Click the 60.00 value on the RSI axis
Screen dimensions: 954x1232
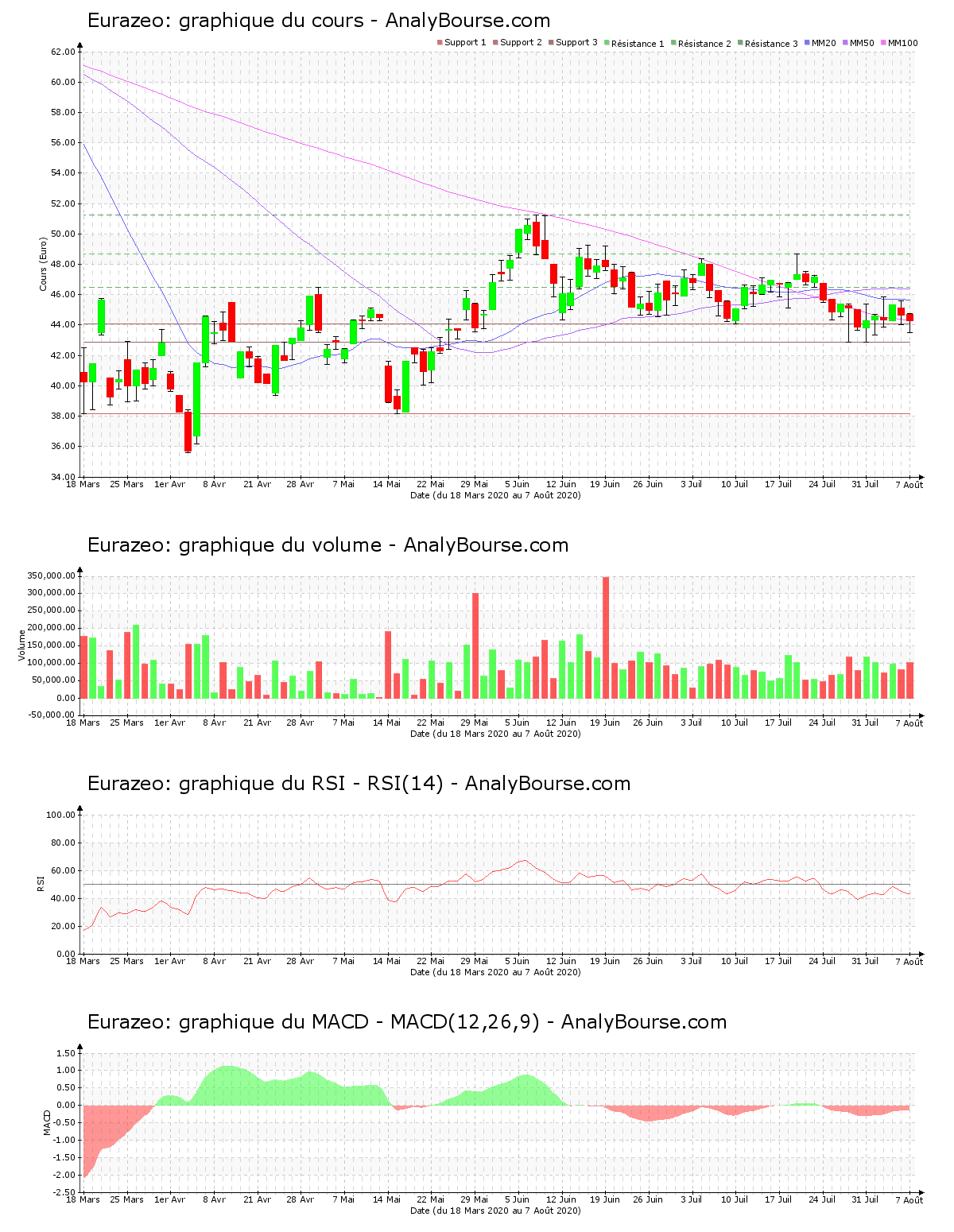(x=63, y=870)
